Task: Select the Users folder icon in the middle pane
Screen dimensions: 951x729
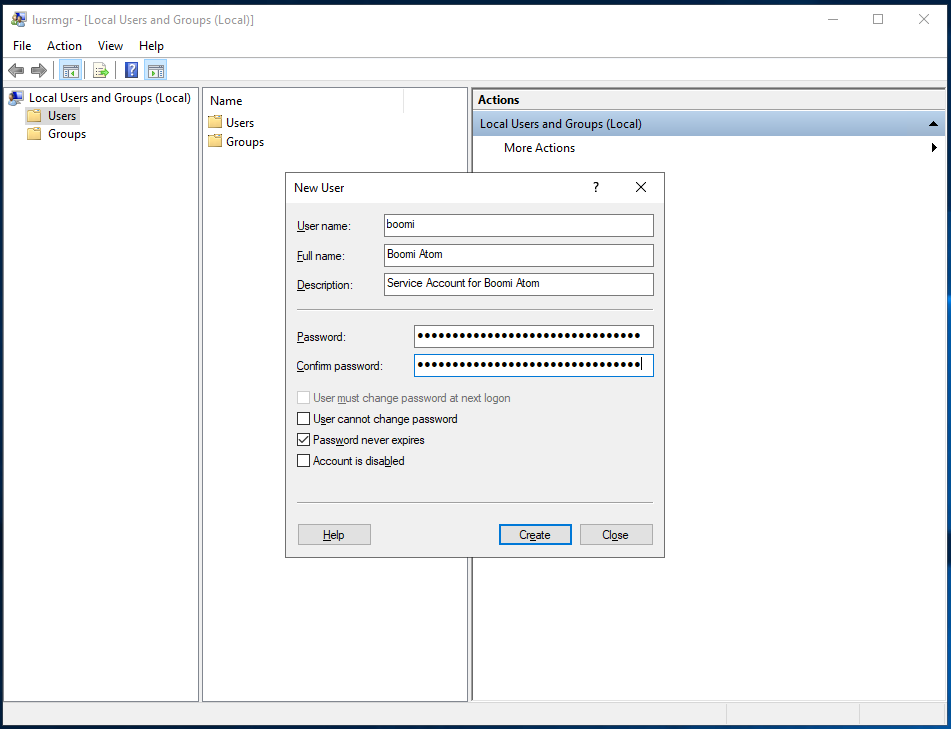Action: [x=216, y=122]
